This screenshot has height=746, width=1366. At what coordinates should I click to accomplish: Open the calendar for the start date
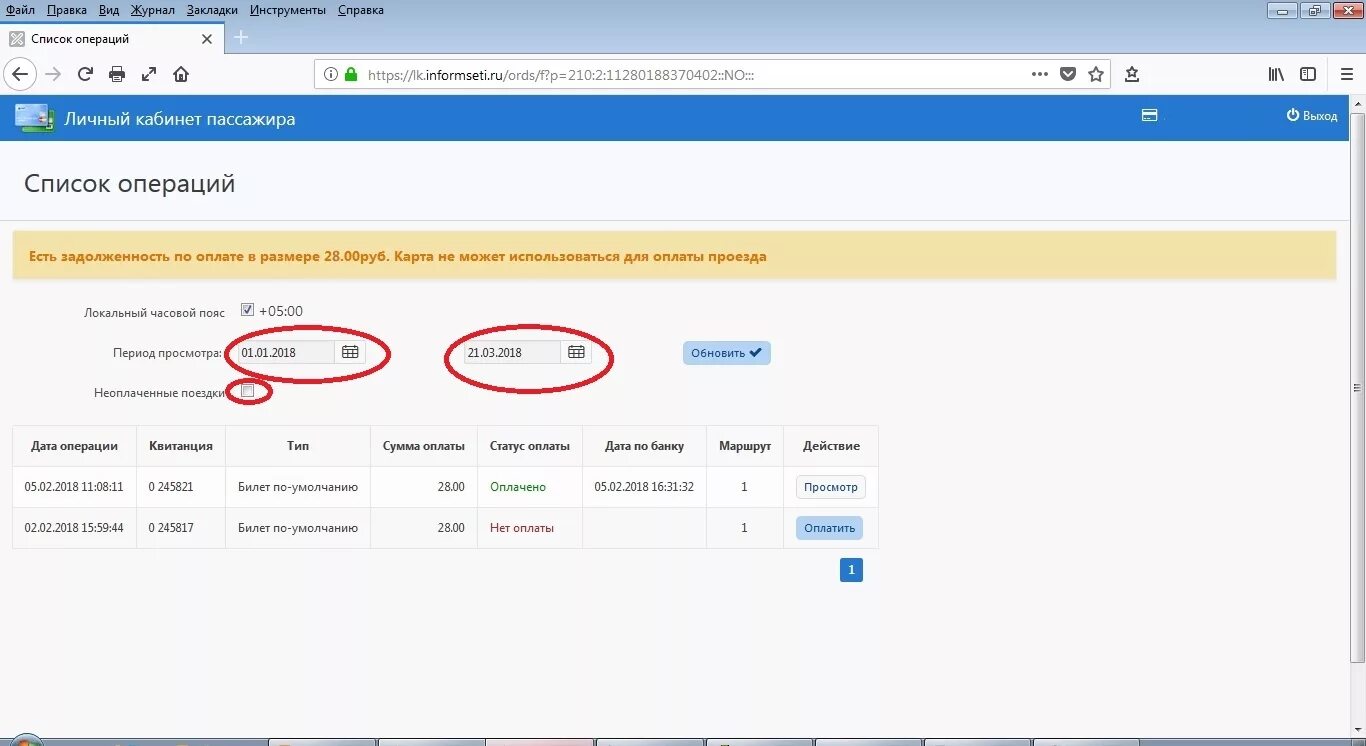click(x=350, y=352)
